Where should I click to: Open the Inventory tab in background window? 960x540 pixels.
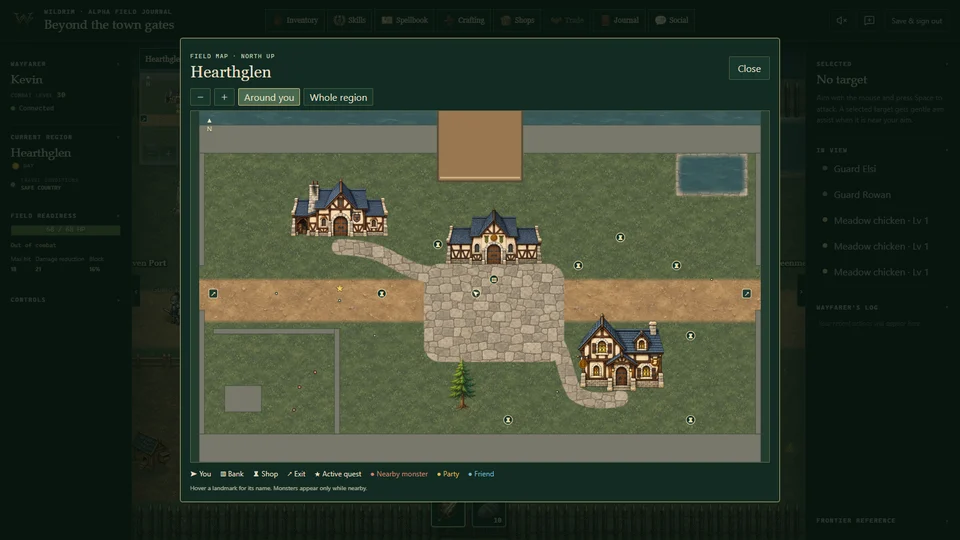point(295,20)
